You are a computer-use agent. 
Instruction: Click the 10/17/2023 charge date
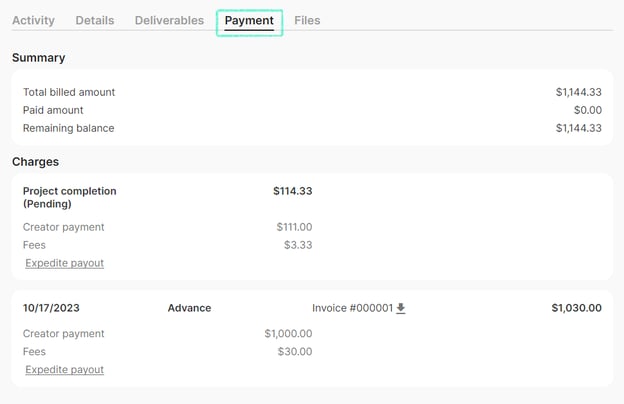click(50, 308)
